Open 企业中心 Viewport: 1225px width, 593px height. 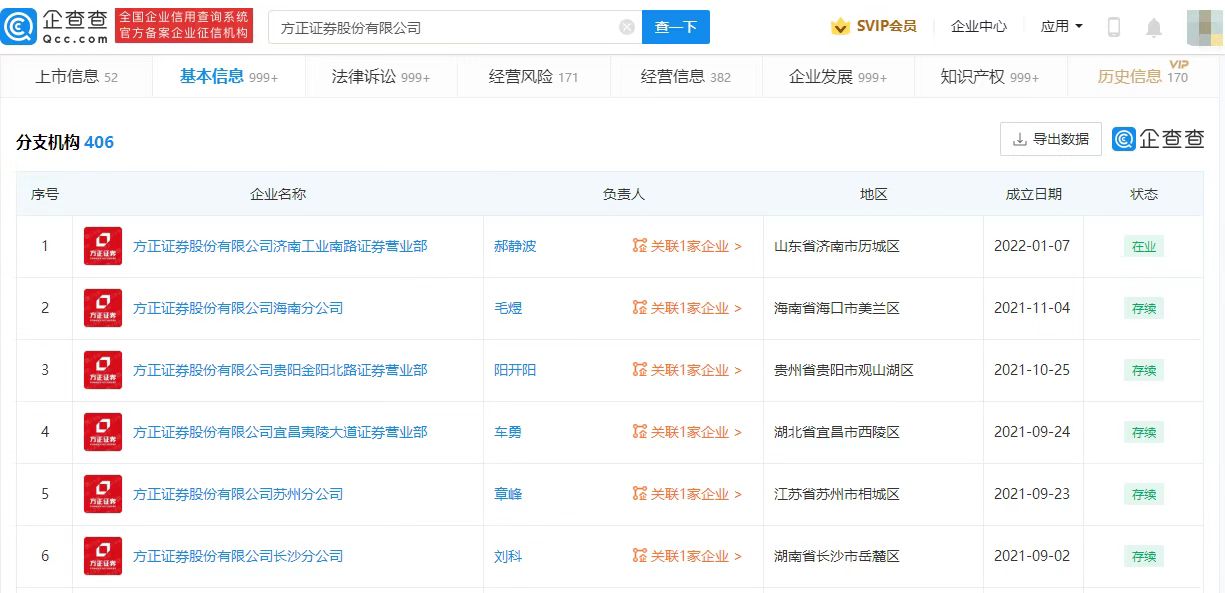coord(979,26)
